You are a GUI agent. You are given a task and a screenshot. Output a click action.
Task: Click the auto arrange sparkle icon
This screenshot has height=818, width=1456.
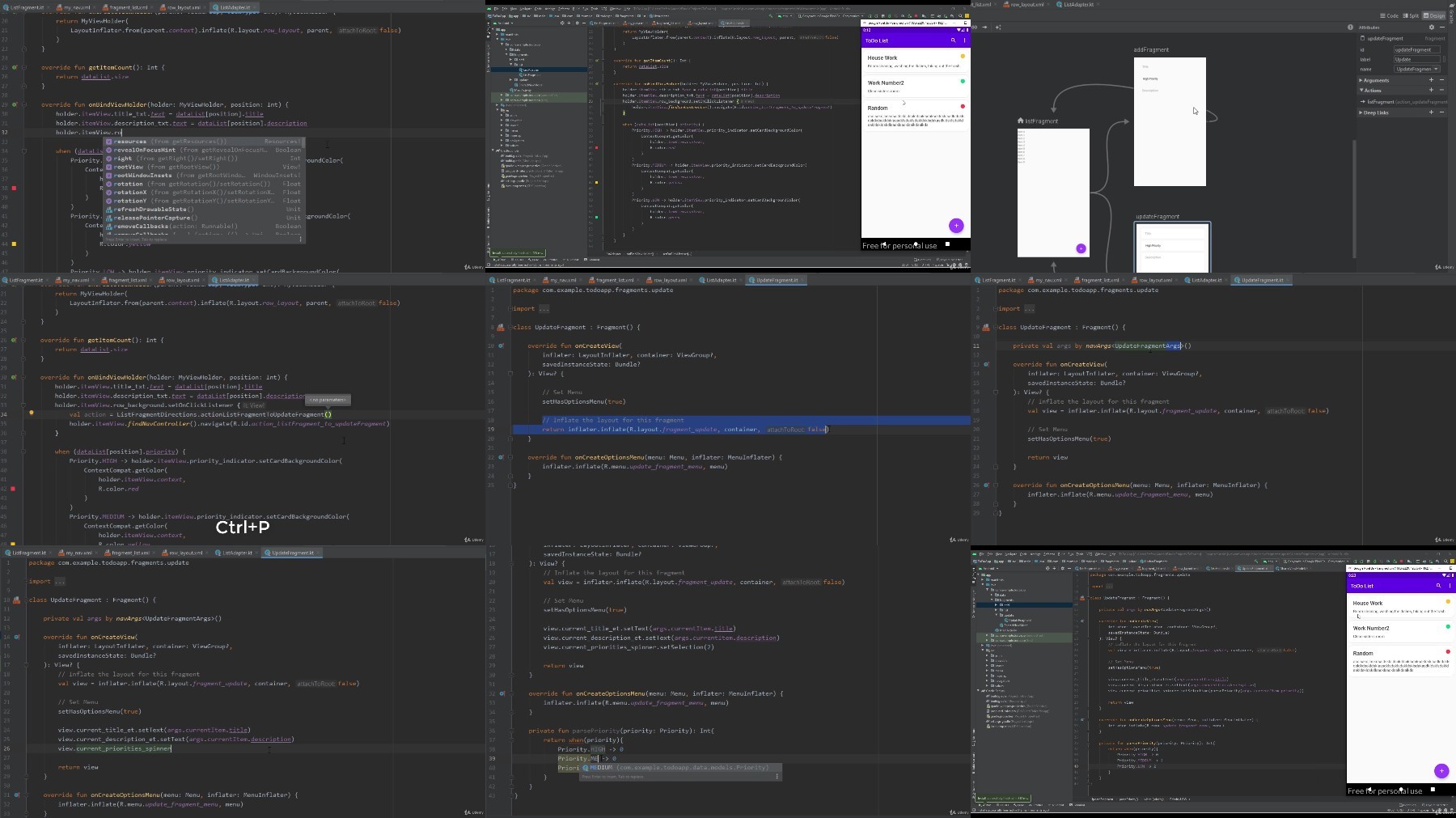click(998, 28)
